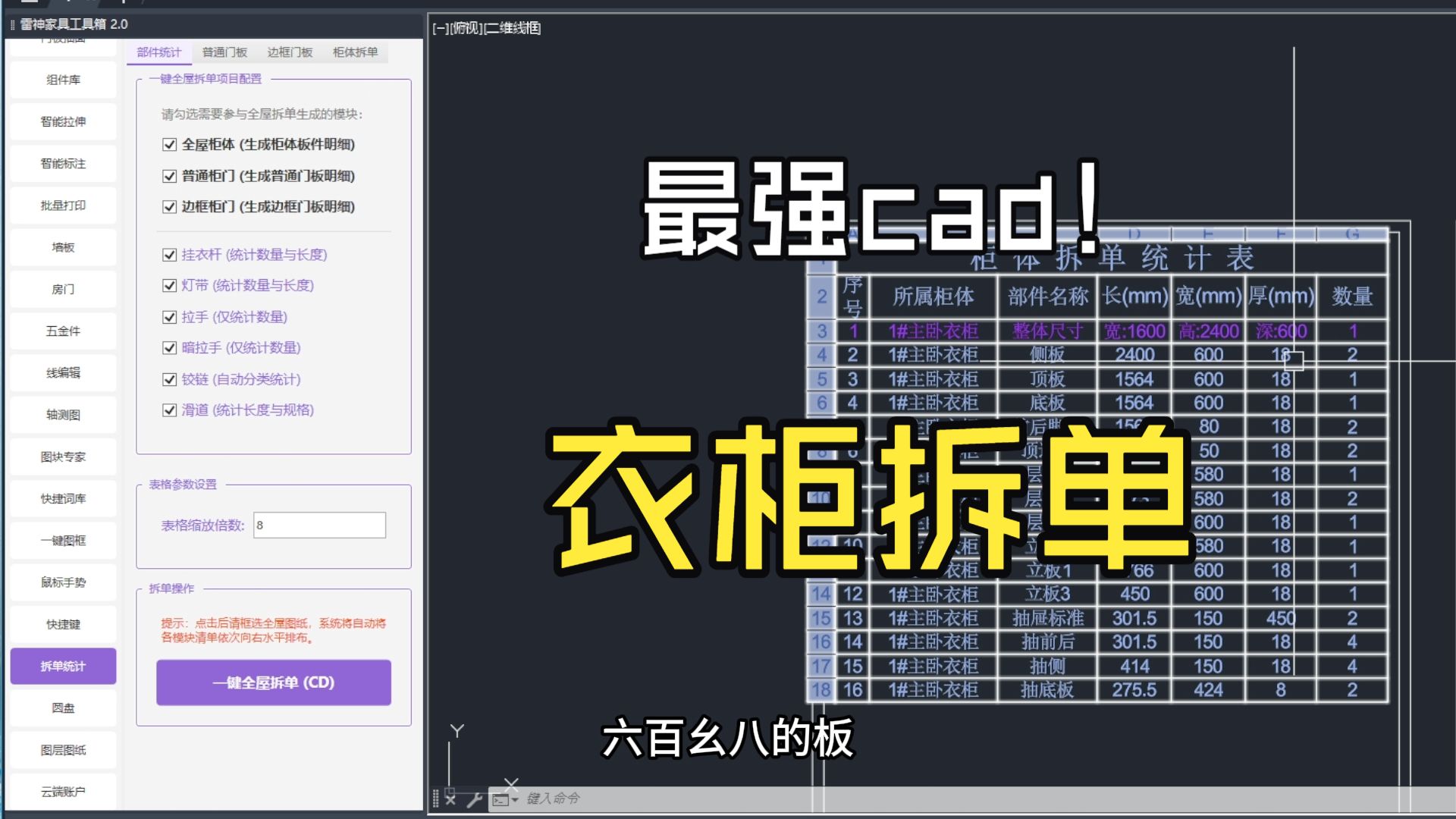Image resolution: width=1456 pixels, height=819 pixels.
Task: Open 组件库 in sidebar
Action: point(64,80)
